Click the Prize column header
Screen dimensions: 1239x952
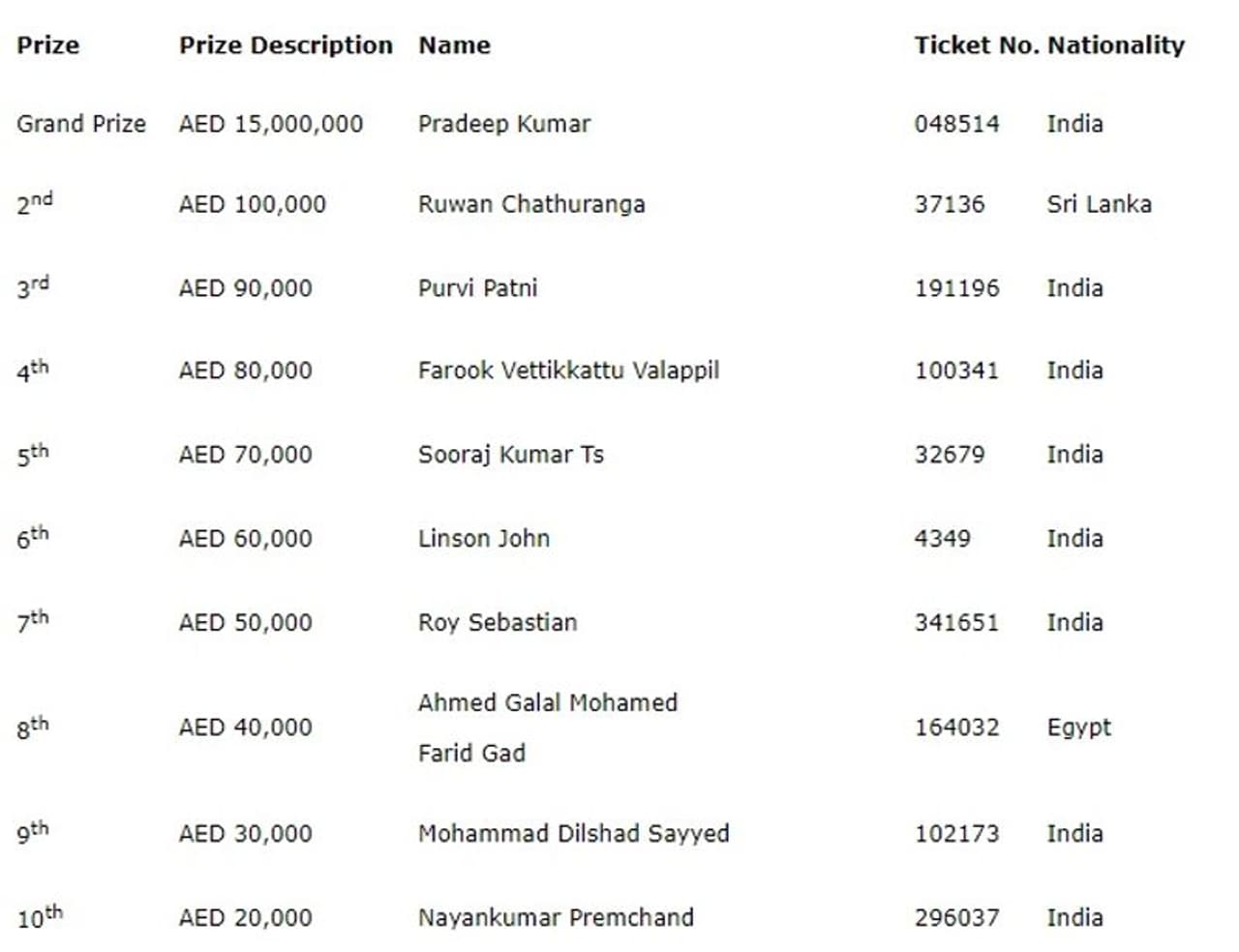47,45
